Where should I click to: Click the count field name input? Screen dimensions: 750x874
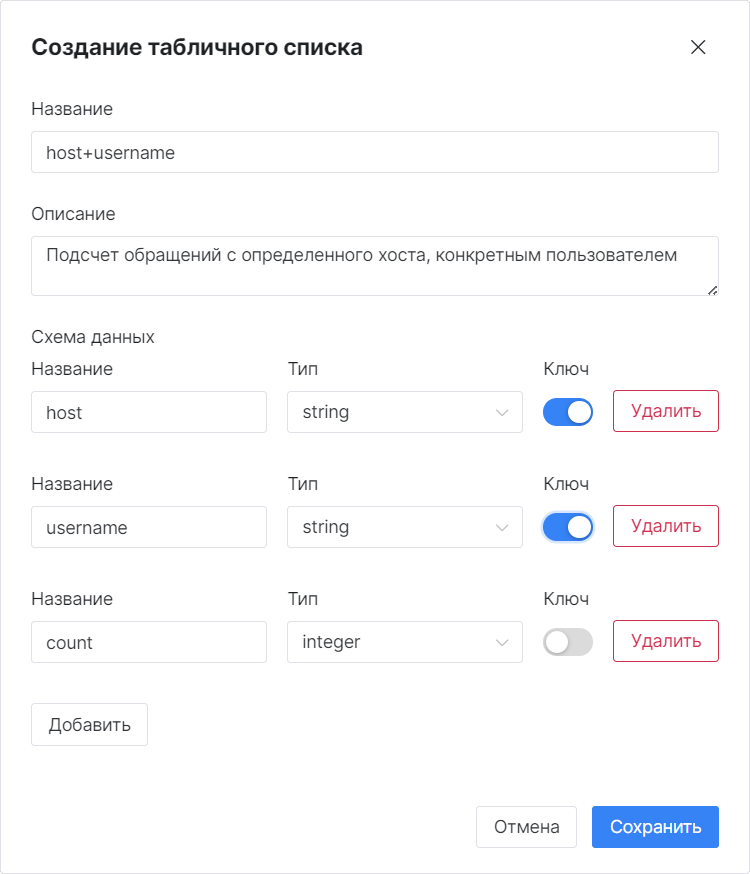[x=149, y=642]
